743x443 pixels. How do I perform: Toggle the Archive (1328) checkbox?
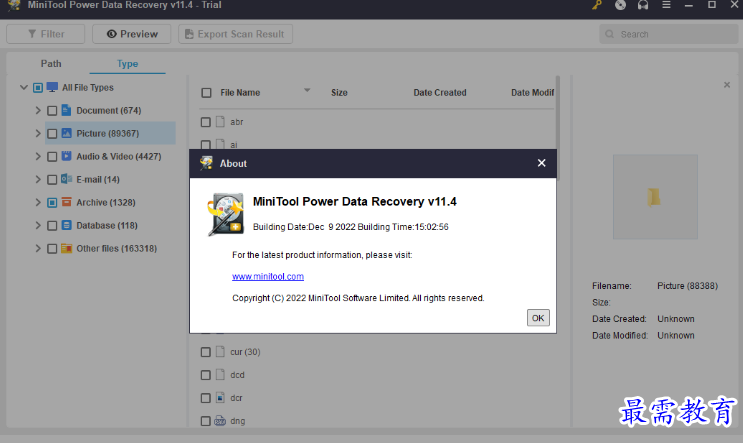click(x=52, y=203)
